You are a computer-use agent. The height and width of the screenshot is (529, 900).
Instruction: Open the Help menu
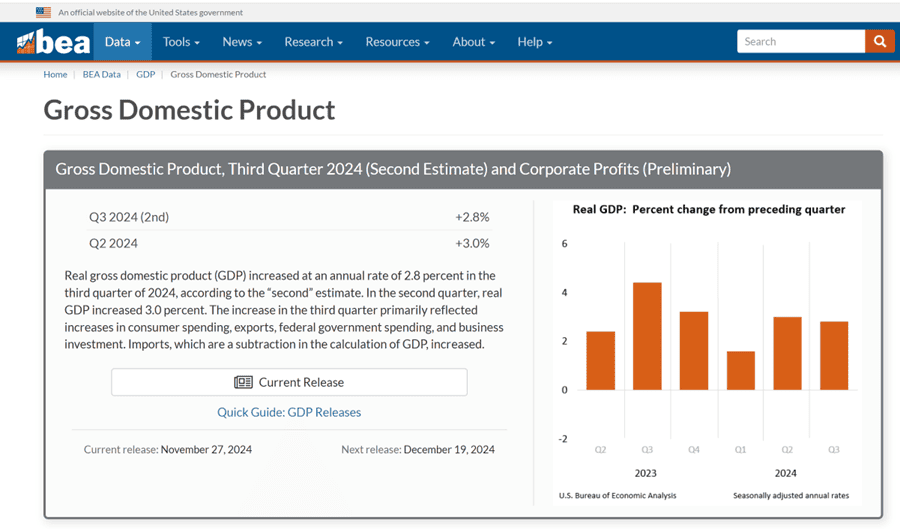point(535,42)
